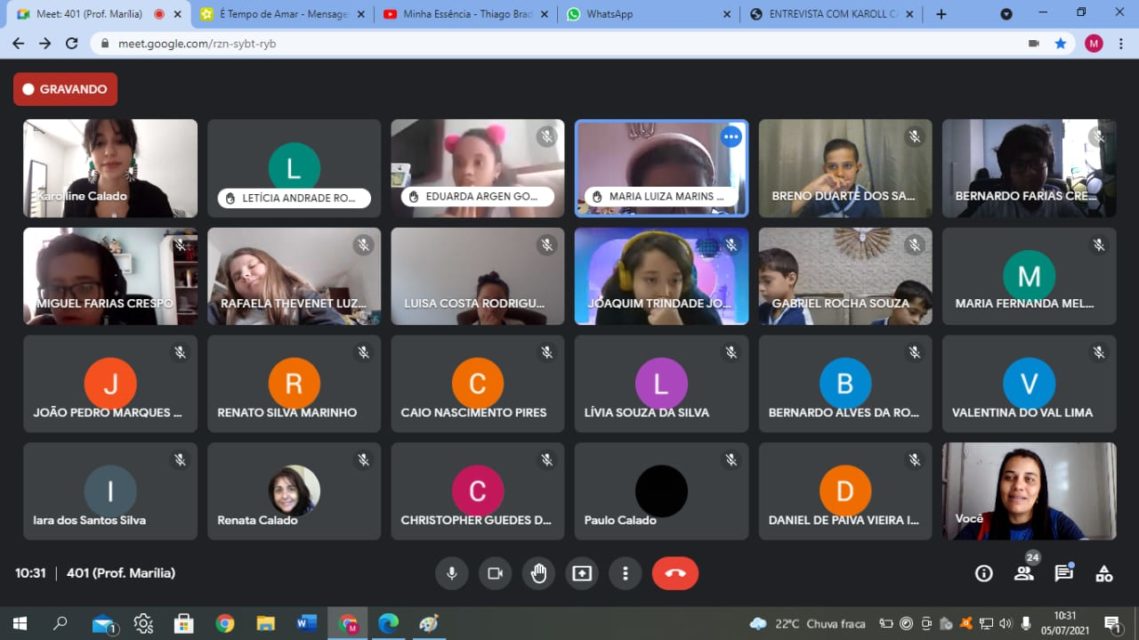Open weather widget 22°C Chuva fraca

(x=808, y=623)
